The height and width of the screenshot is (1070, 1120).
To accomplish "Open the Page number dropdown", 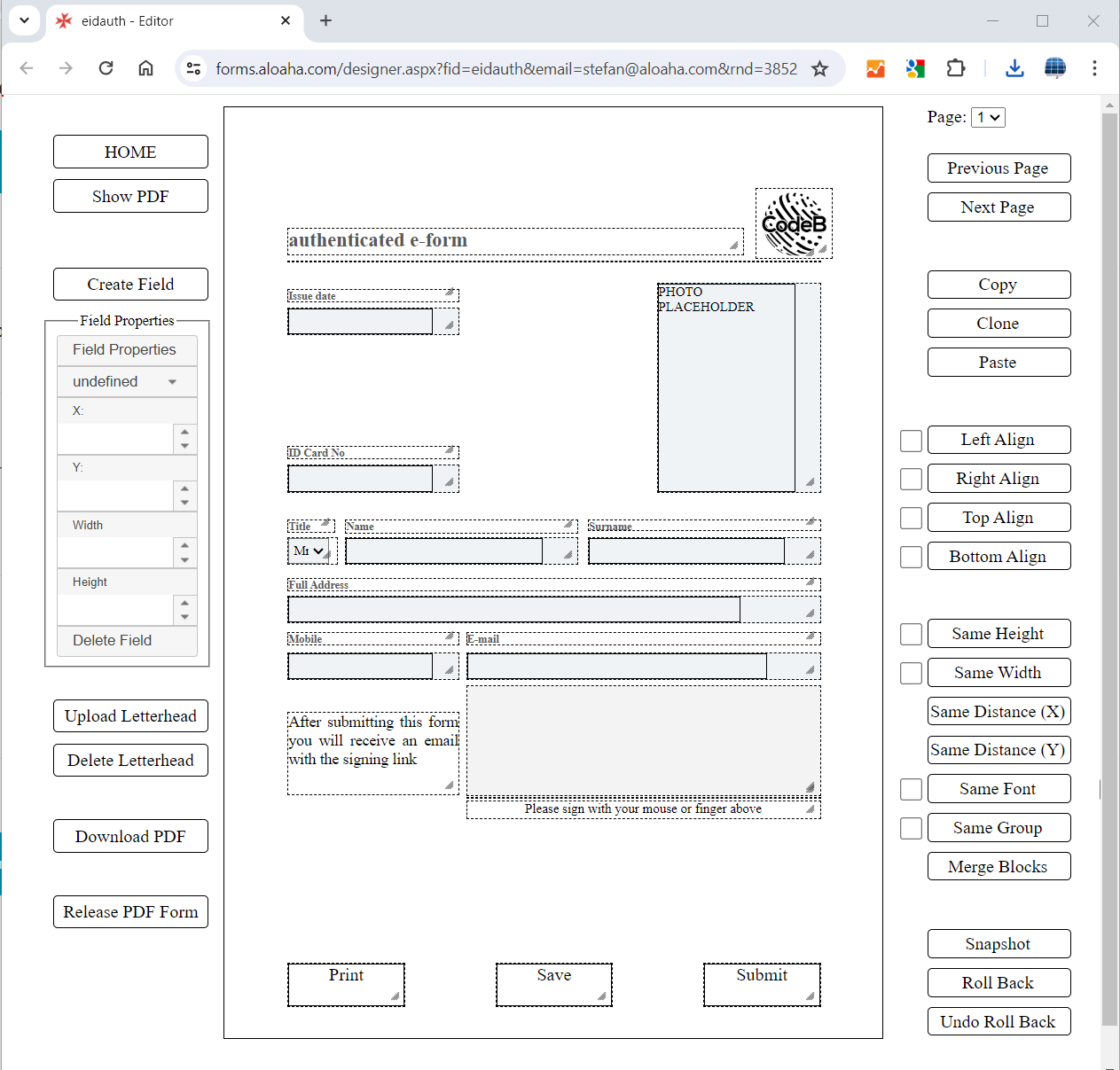I will (988, 116).
